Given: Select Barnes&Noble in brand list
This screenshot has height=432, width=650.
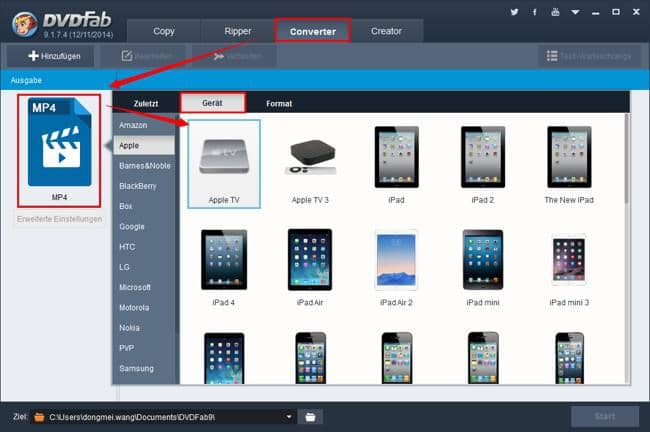Looking at the screenshot, I should [x=144, y=165].
